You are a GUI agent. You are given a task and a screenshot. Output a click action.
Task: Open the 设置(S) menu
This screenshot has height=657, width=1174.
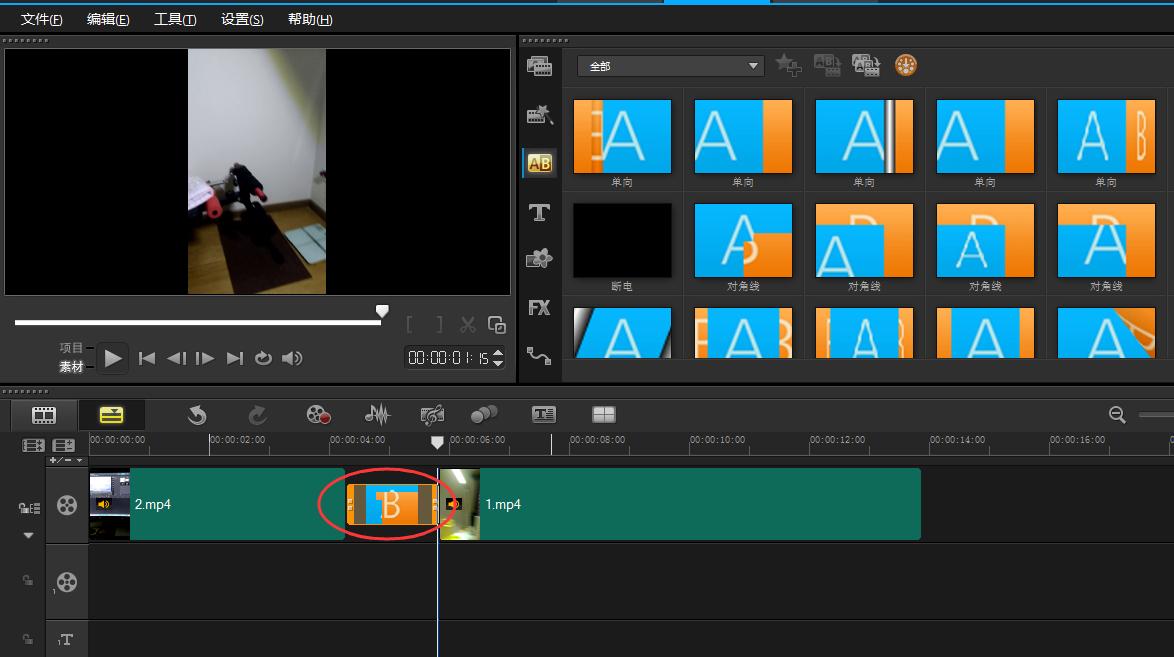click(x=242, y=20)
